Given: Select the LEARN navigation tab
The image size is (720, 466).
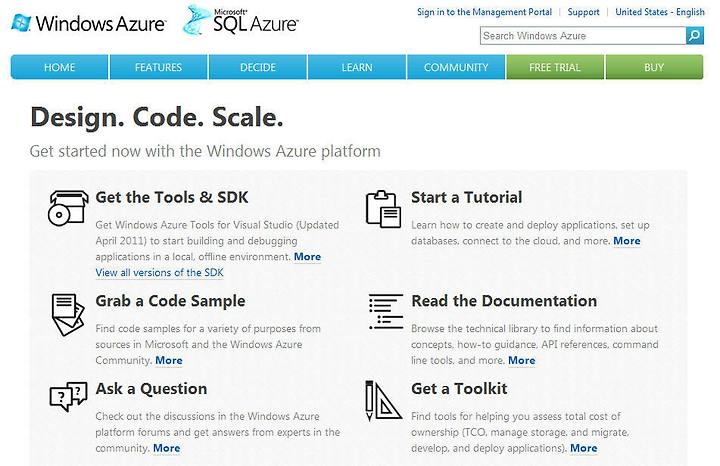Looking at the screenshot, I should click(x=357, y=67).
